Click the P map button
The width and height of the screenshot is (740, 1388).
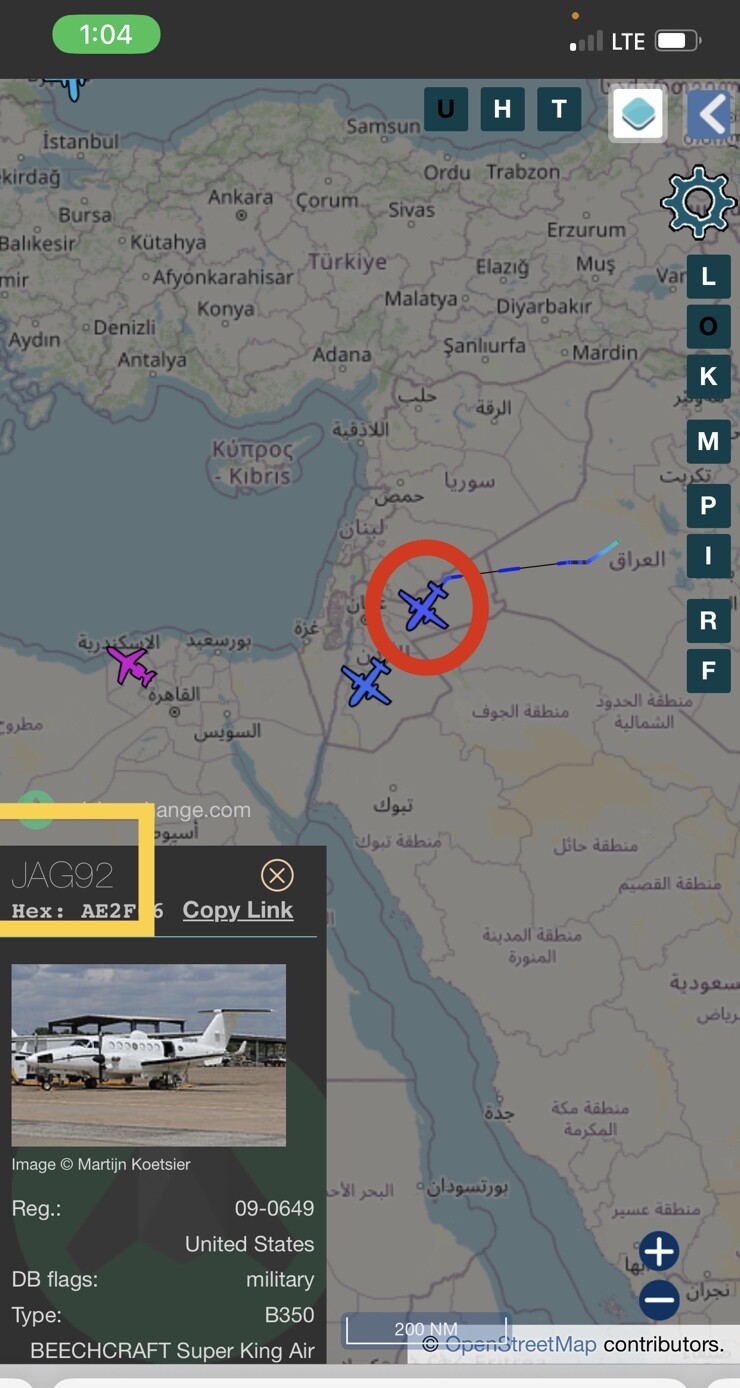click(x=708, y=506)
